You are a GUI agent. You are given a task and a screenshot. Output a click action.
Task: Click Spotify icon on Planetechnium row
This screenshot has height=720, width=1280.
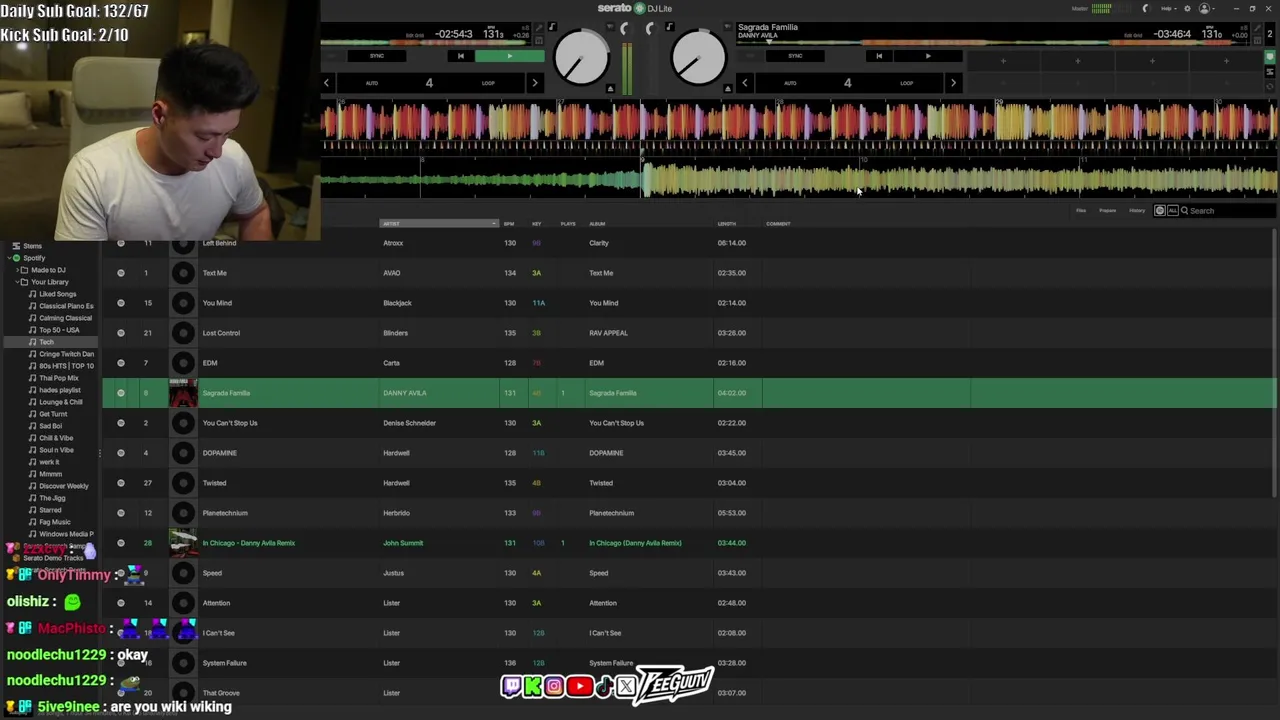coord(121,513)
